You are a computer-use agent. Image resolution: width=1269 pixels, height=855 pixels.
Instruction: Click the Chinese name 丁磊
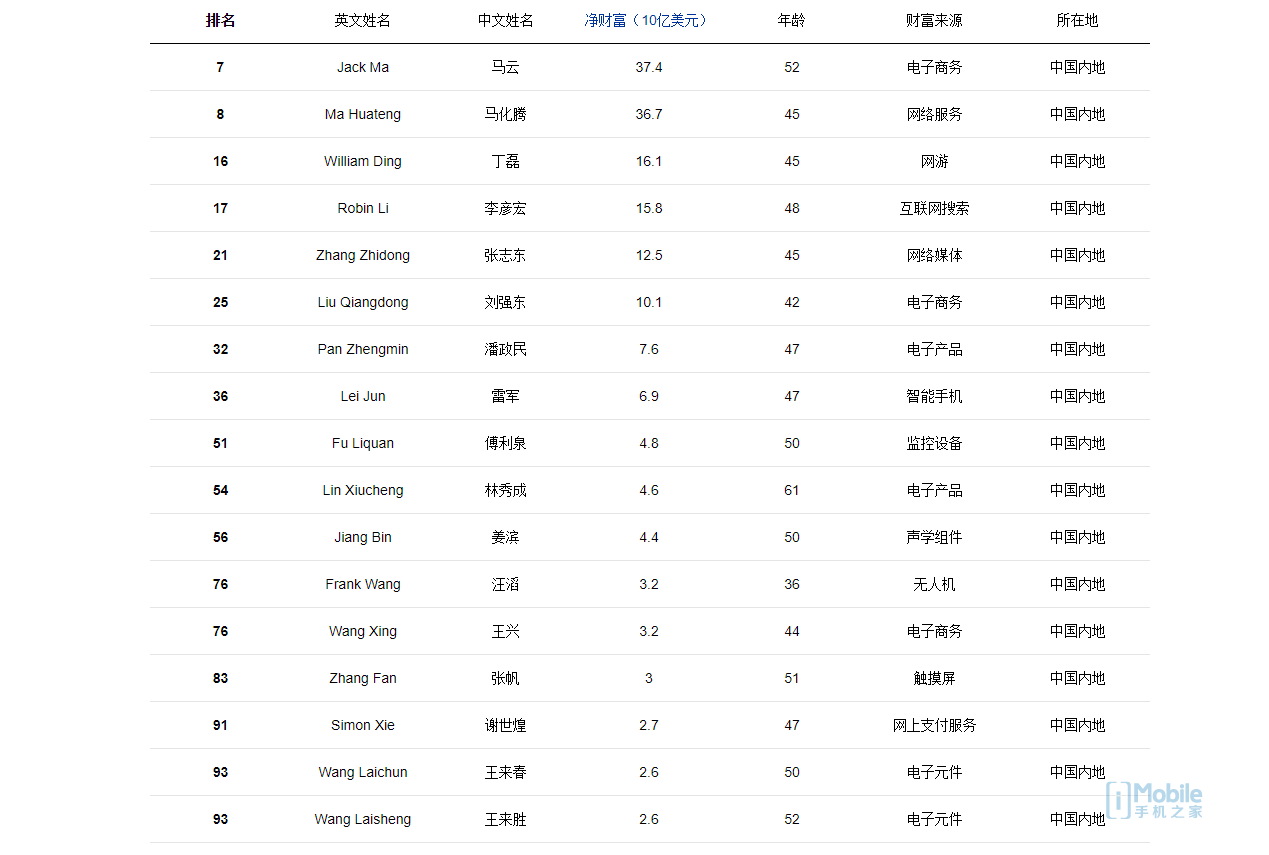[506, 161]
